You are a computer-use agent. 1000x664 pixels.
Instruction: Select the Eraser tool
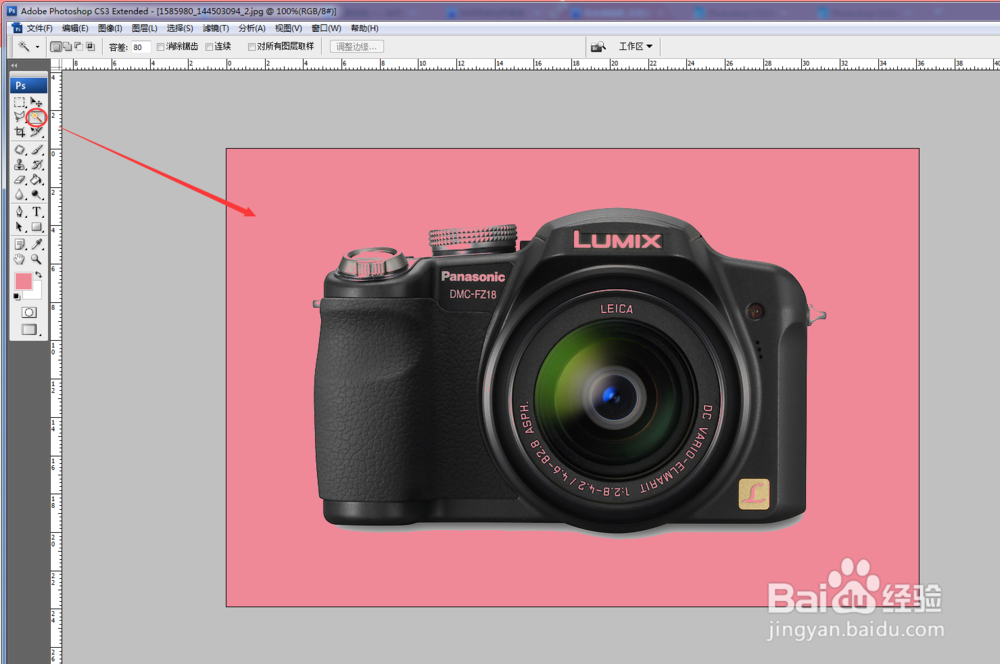point(20,180)
